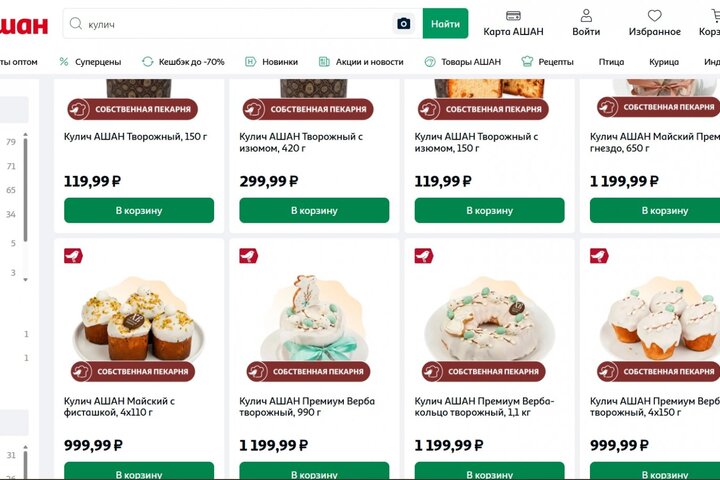Open the Карта АШАН card icon
Screen dimensions: 720x480
pos(513,16)
